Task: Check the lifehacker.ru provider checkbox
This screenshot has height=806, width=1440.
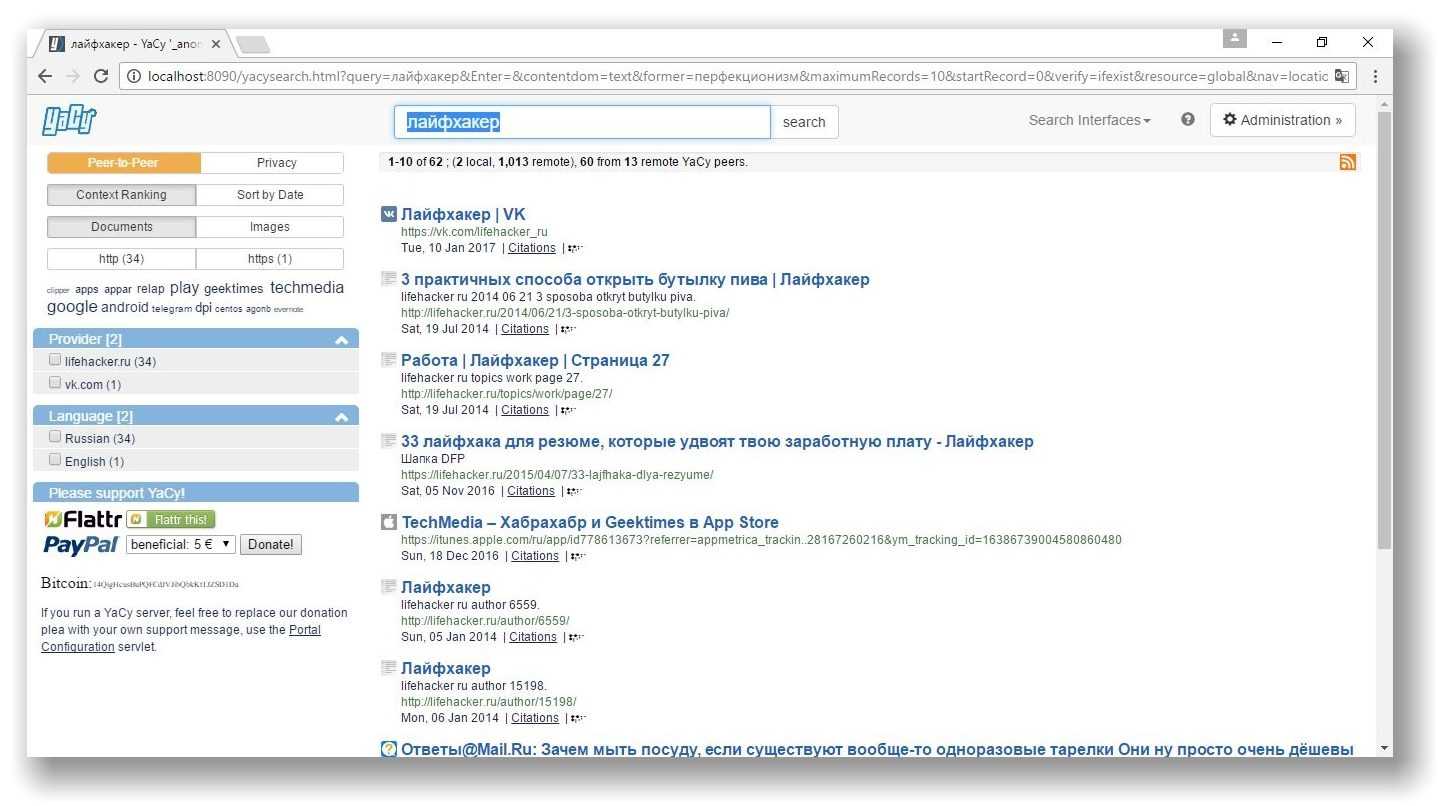Action: 55,360
